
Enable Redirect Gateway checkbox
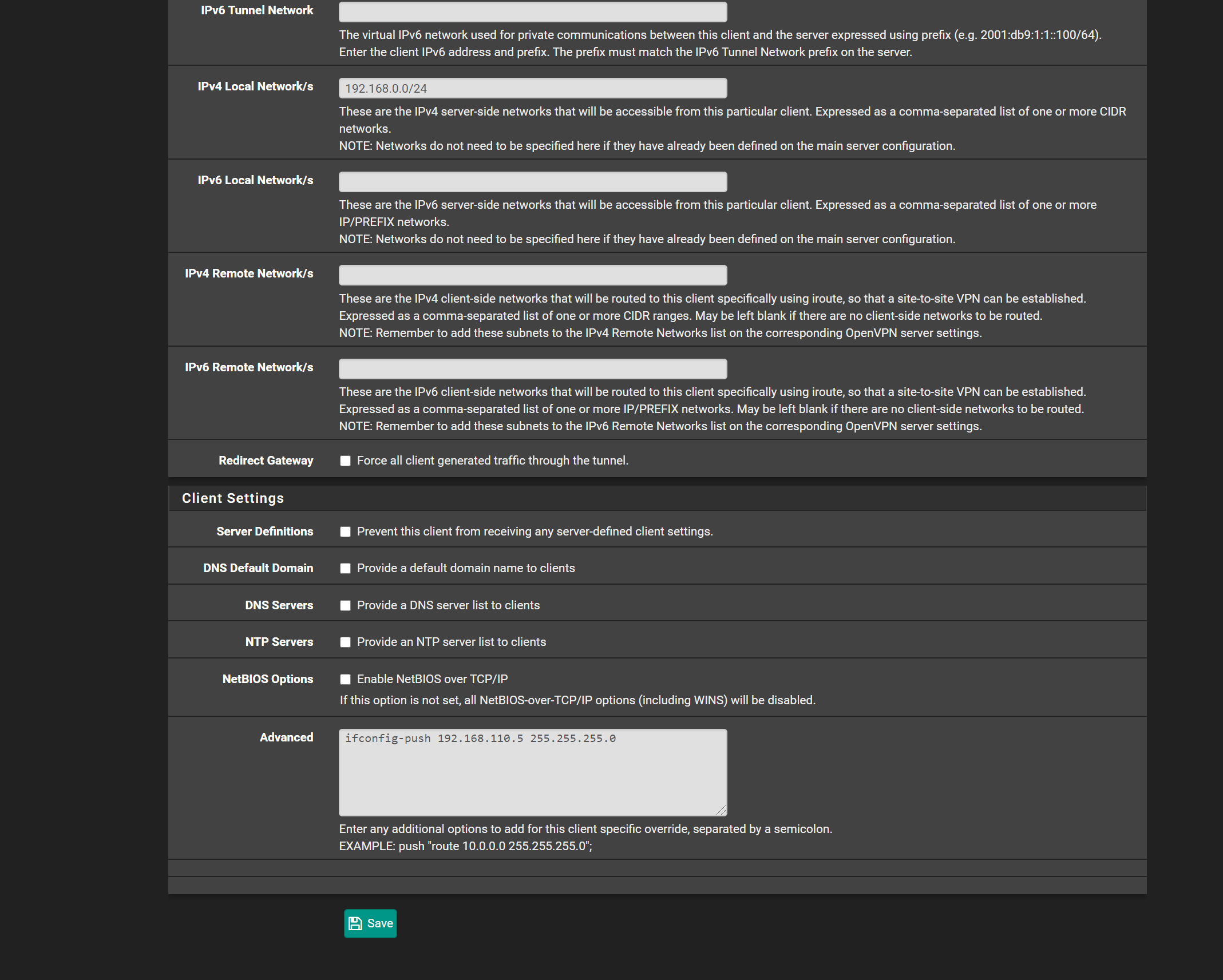[345, 461]
